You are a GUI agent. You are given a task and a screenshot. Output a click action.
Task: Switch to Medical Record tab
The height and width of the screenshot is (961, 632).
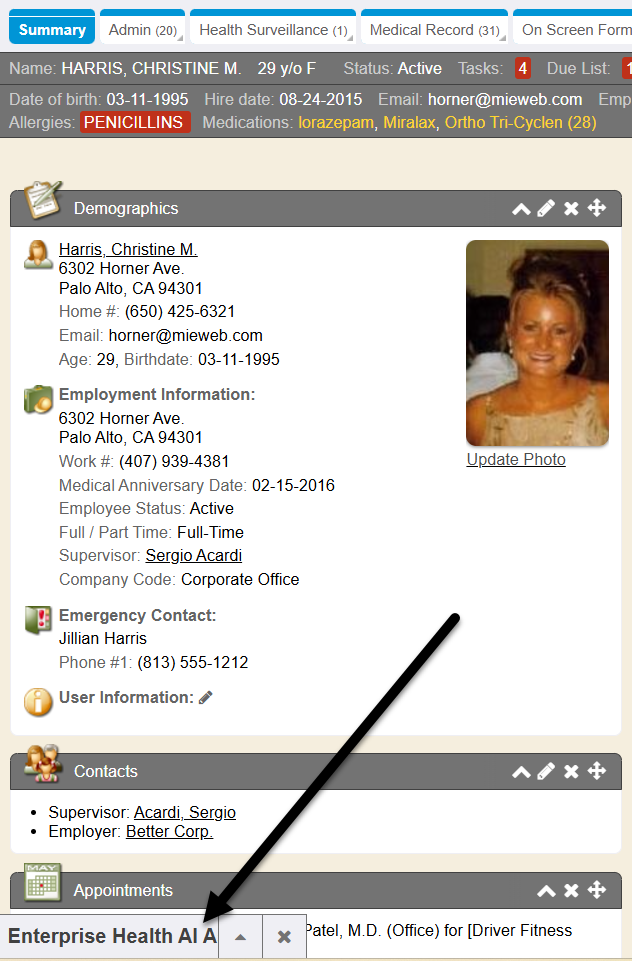coord(435,29)
